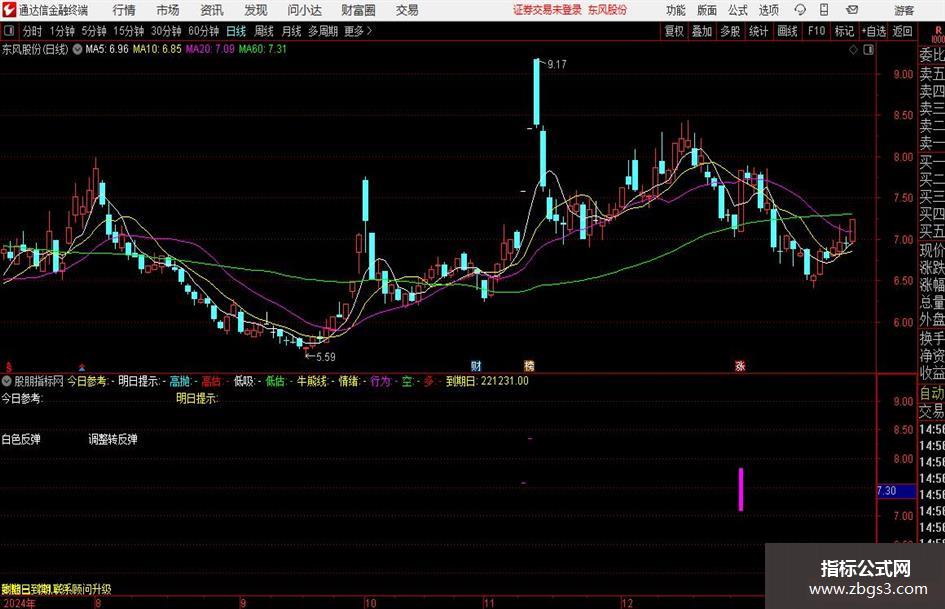The width and height of the screenshot is (945, 609).
Task: Click the 叠加 overlay button
Action: [x=702, y=31]
